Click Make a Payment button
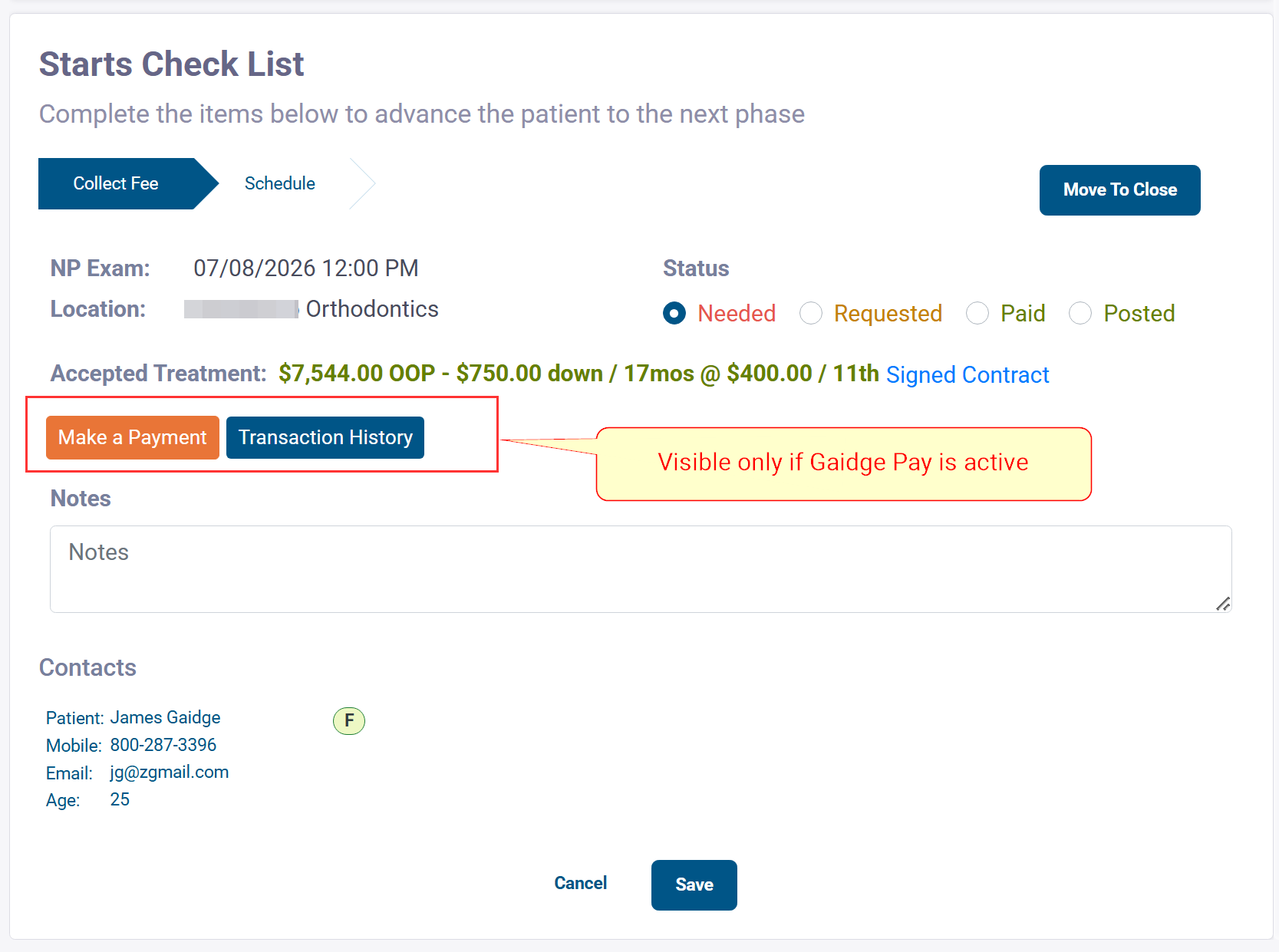 click(133, 437)
